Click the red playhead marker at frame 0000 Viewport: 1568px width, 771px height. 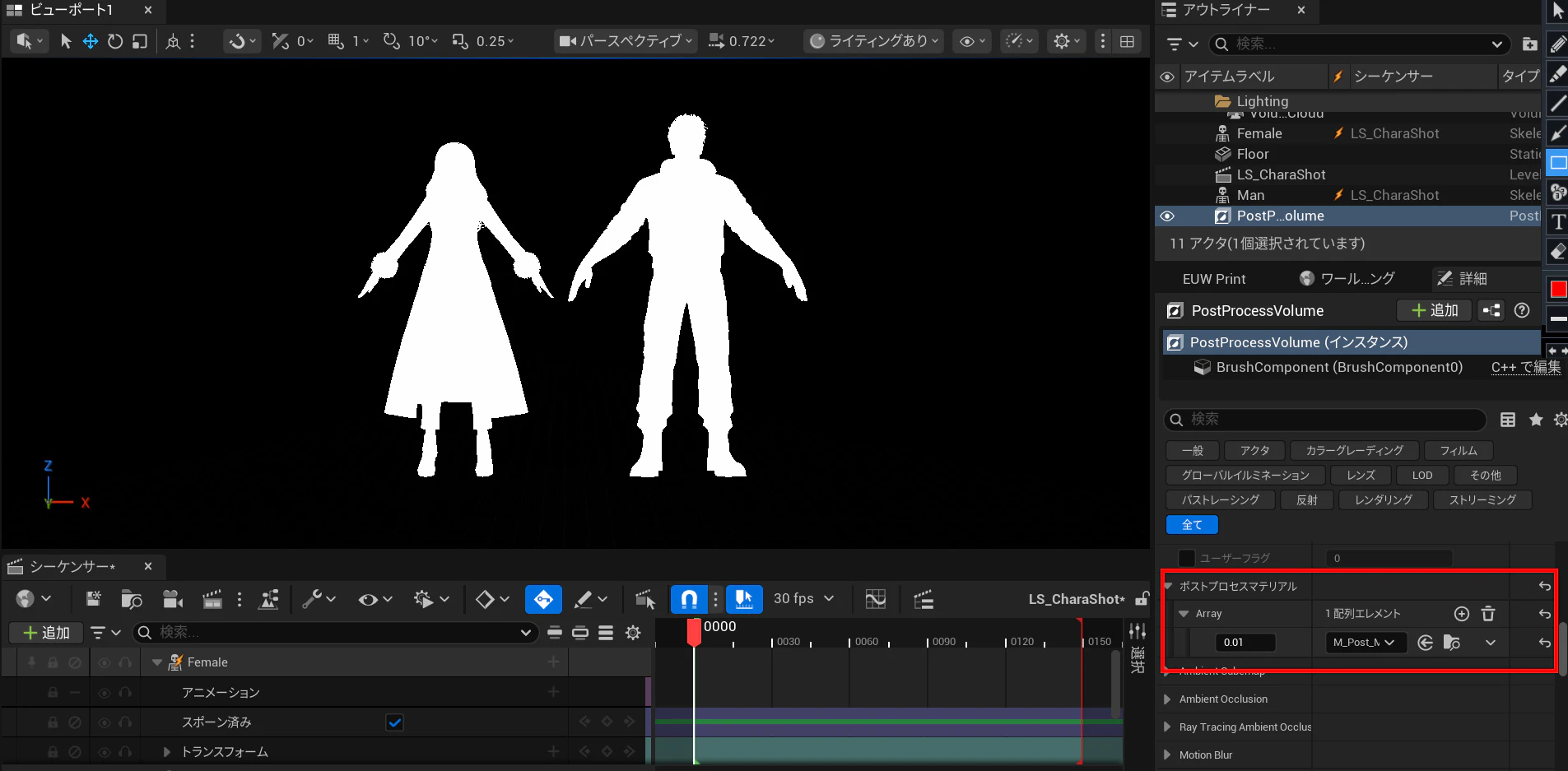click(694, 632)
